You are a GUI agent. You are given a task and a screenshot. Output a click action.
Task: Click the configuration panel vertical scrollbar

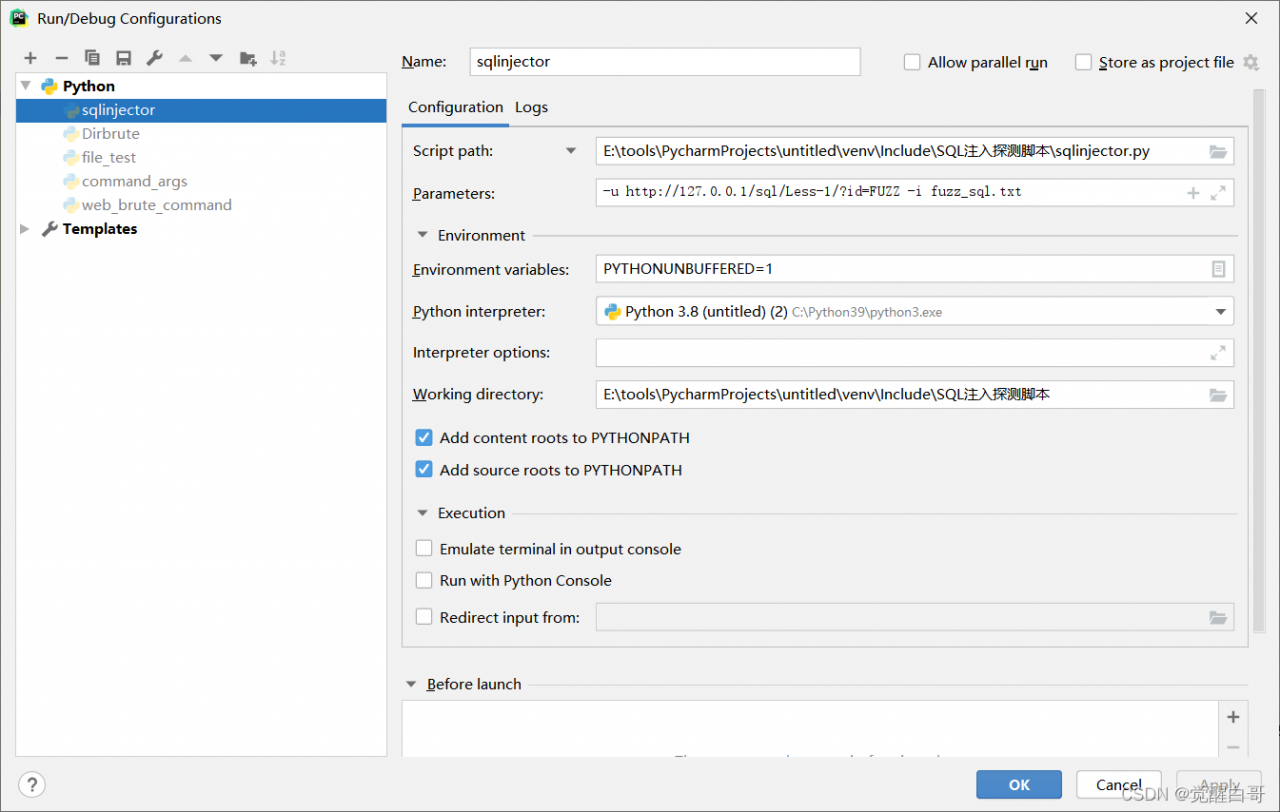pos(1258,360)
